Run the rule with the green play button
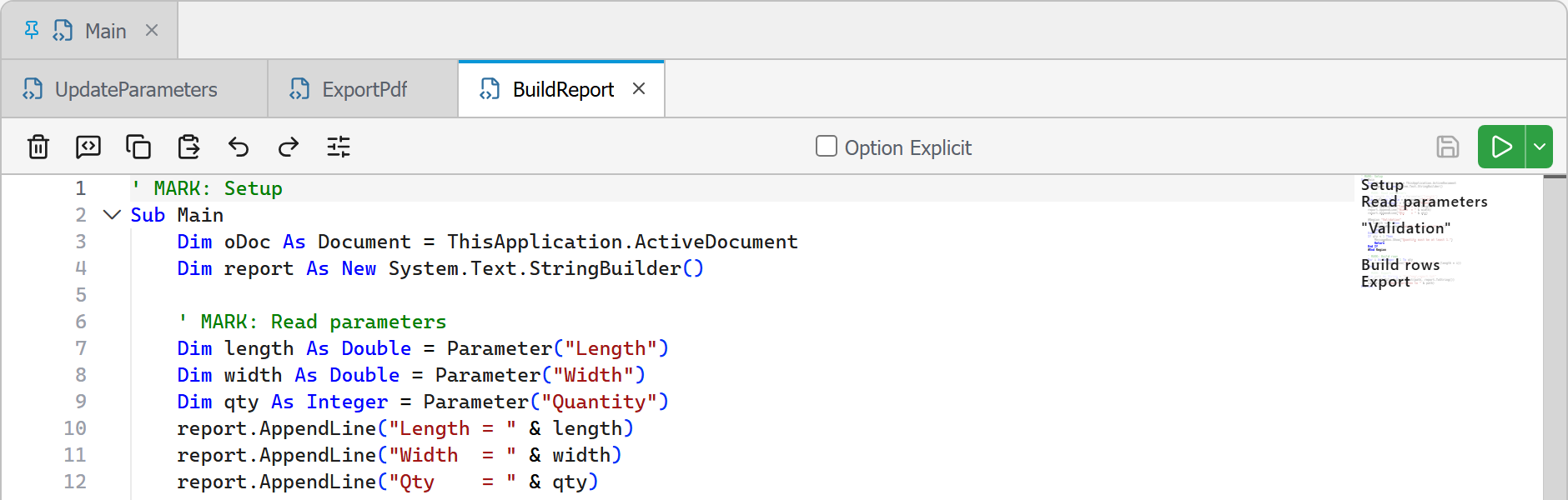Viewport: 1568px width, 500px height. tap(1501, 147)
